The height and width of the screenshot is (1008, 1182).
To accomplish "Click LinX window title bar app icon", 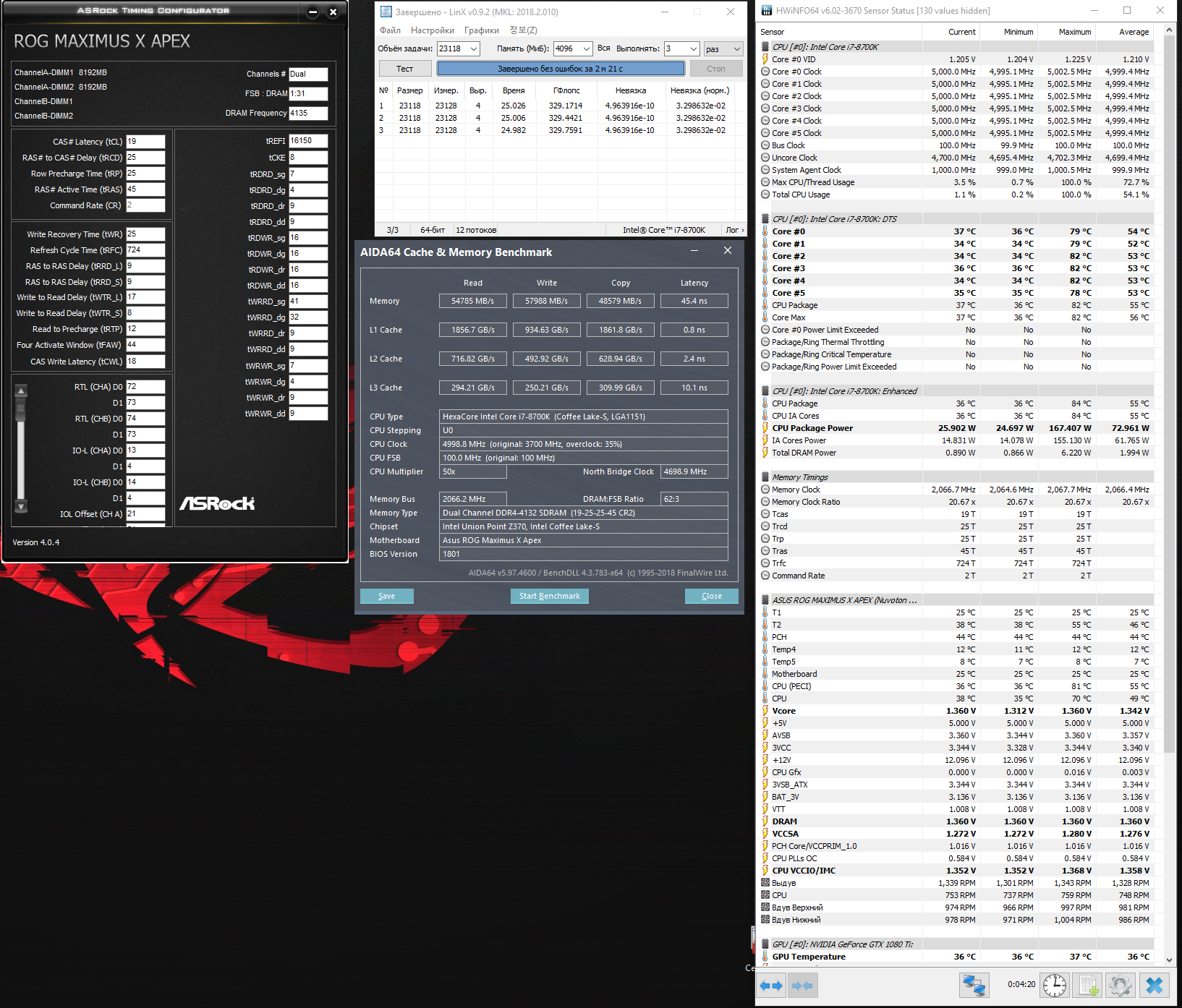I will click(386, 12).
